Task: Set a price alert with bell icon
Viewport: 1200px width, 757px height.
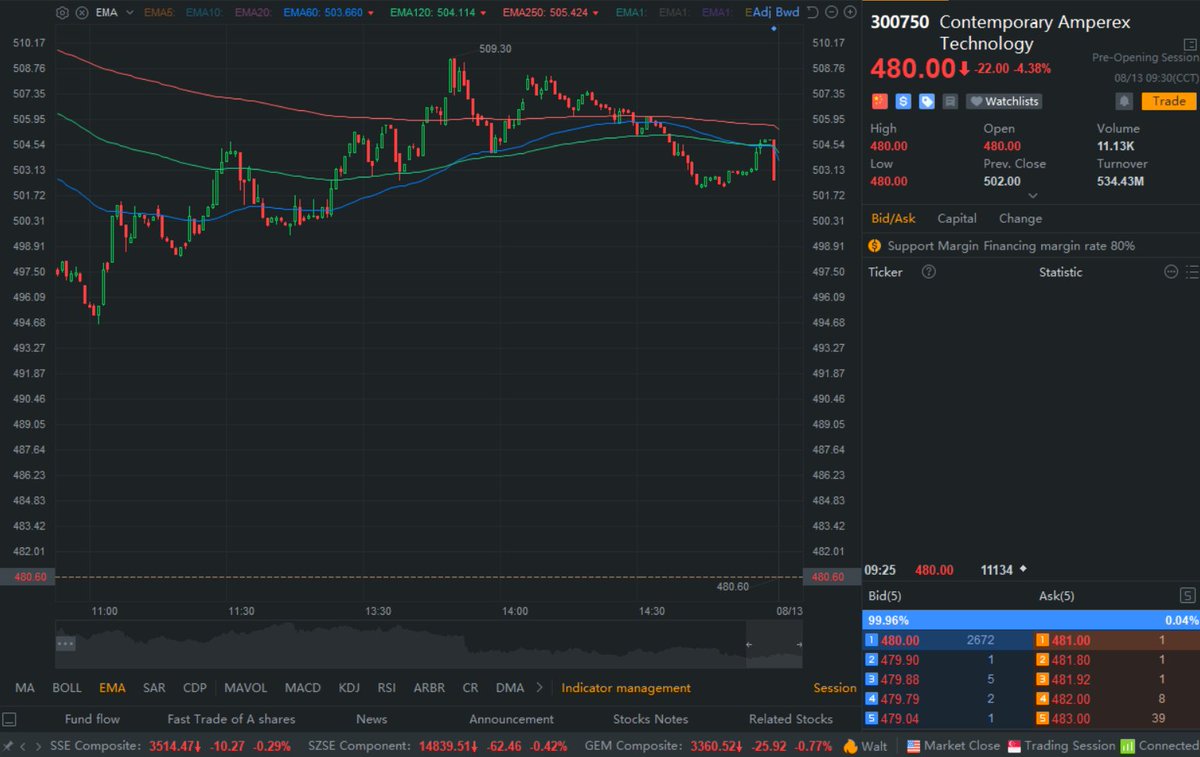Action: (x=1124, y=101)
